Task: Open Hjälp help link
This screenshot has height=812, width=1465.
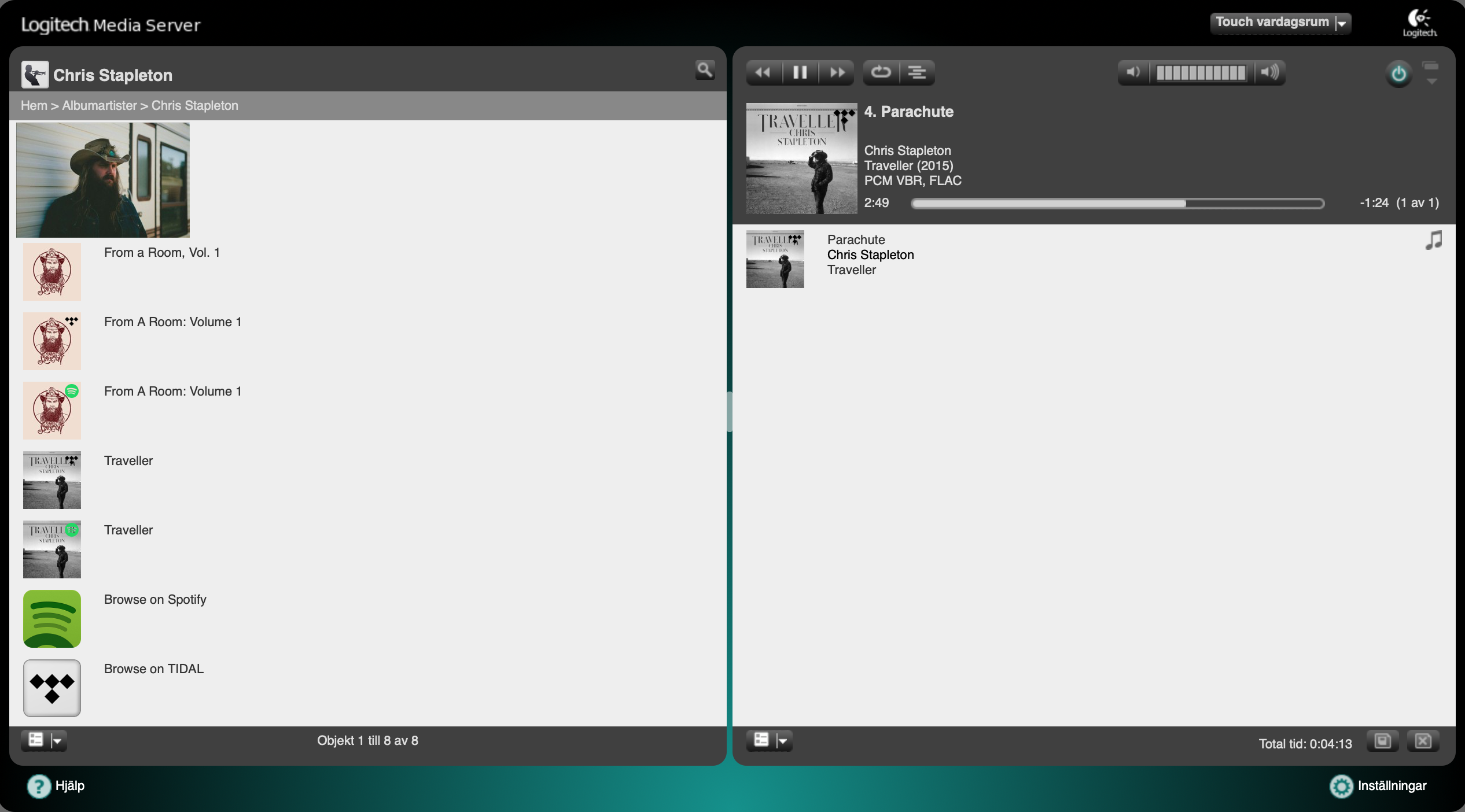Action: coord(70,785)
